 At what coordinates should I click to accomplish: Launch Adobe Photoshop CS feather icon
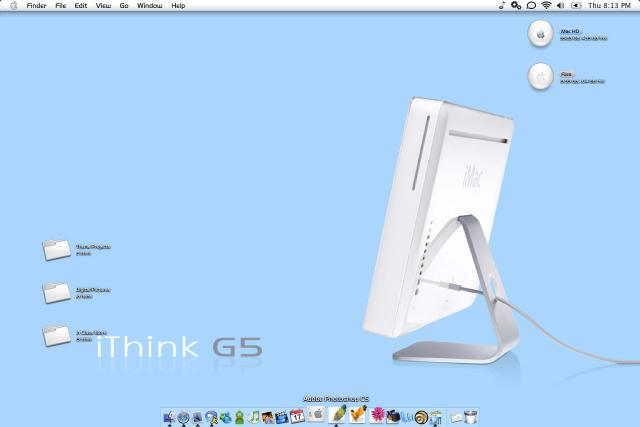coord(338,414)
